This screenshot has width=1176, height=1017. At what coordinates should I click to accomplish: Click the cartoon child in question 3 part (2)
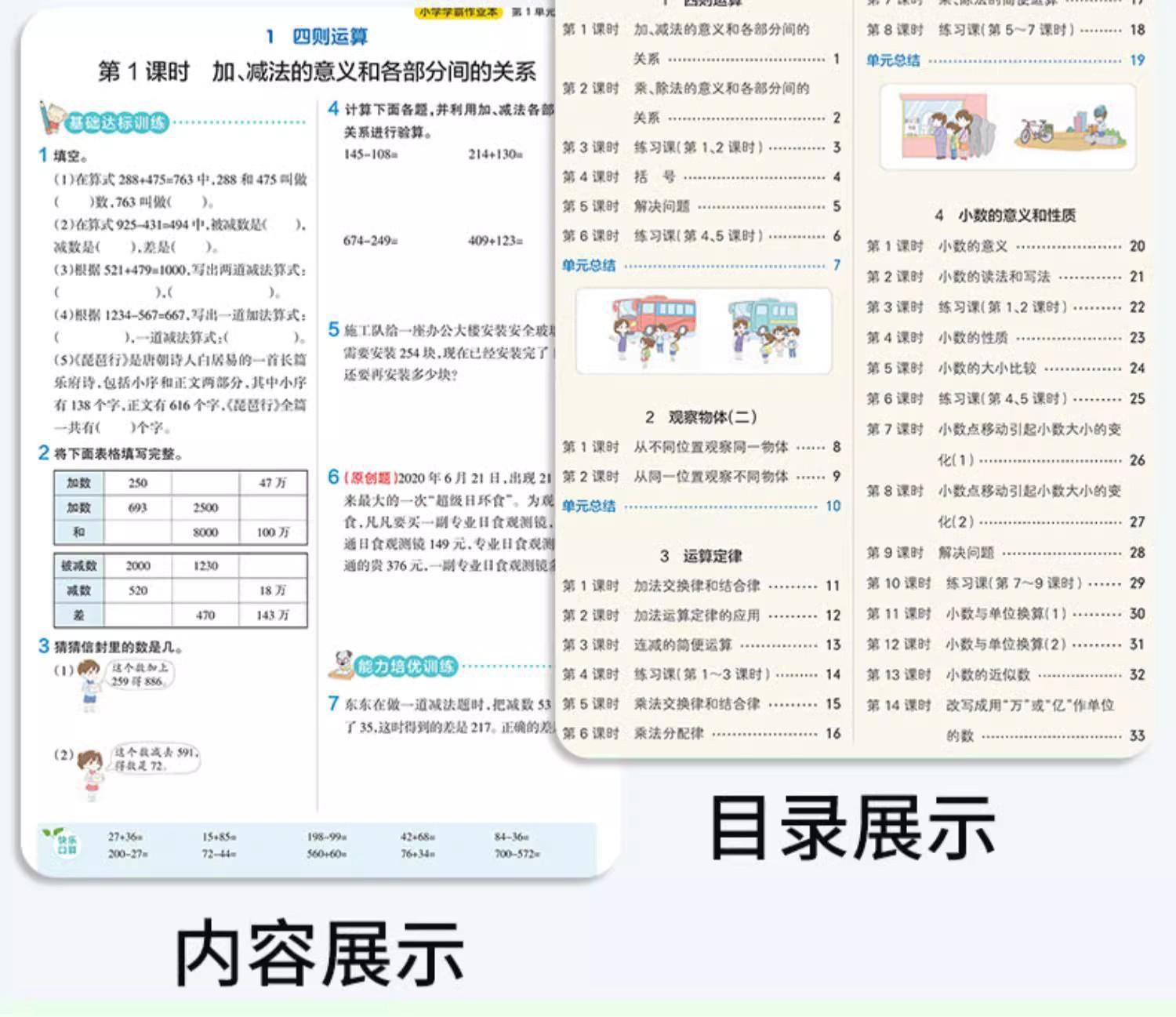[x=91, y=773]
